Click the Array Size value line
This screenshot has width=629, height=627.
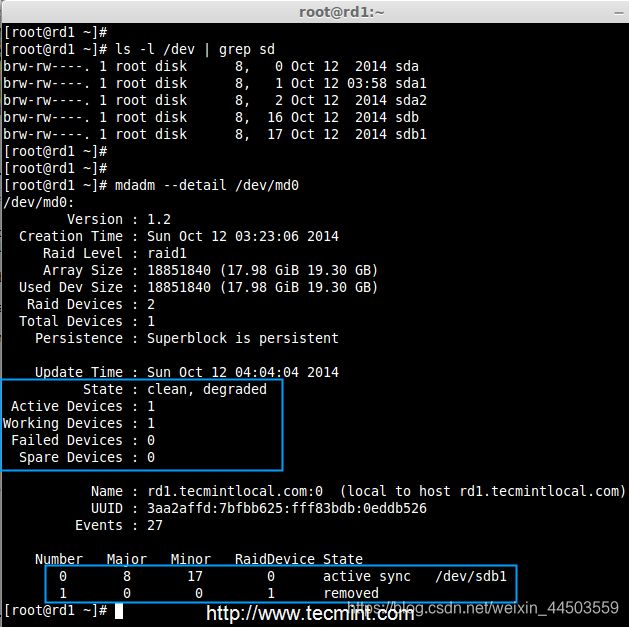[262, 270]
